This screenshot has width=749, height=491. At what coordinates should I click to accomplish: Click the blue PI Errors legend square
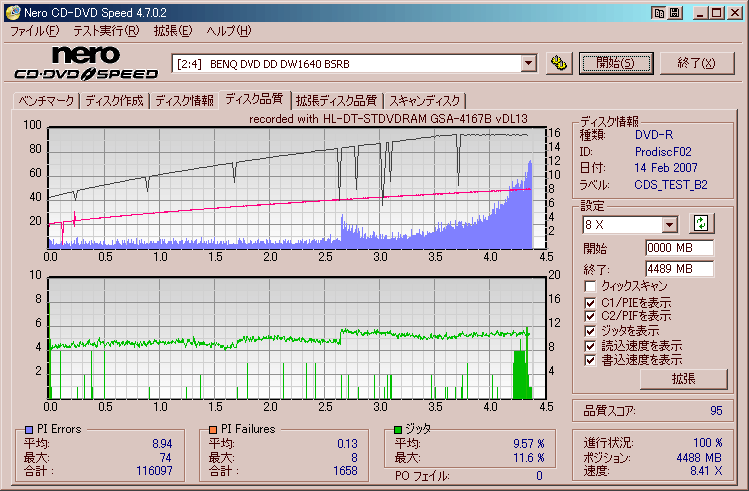pyautogui.click(x=29, y=429)
